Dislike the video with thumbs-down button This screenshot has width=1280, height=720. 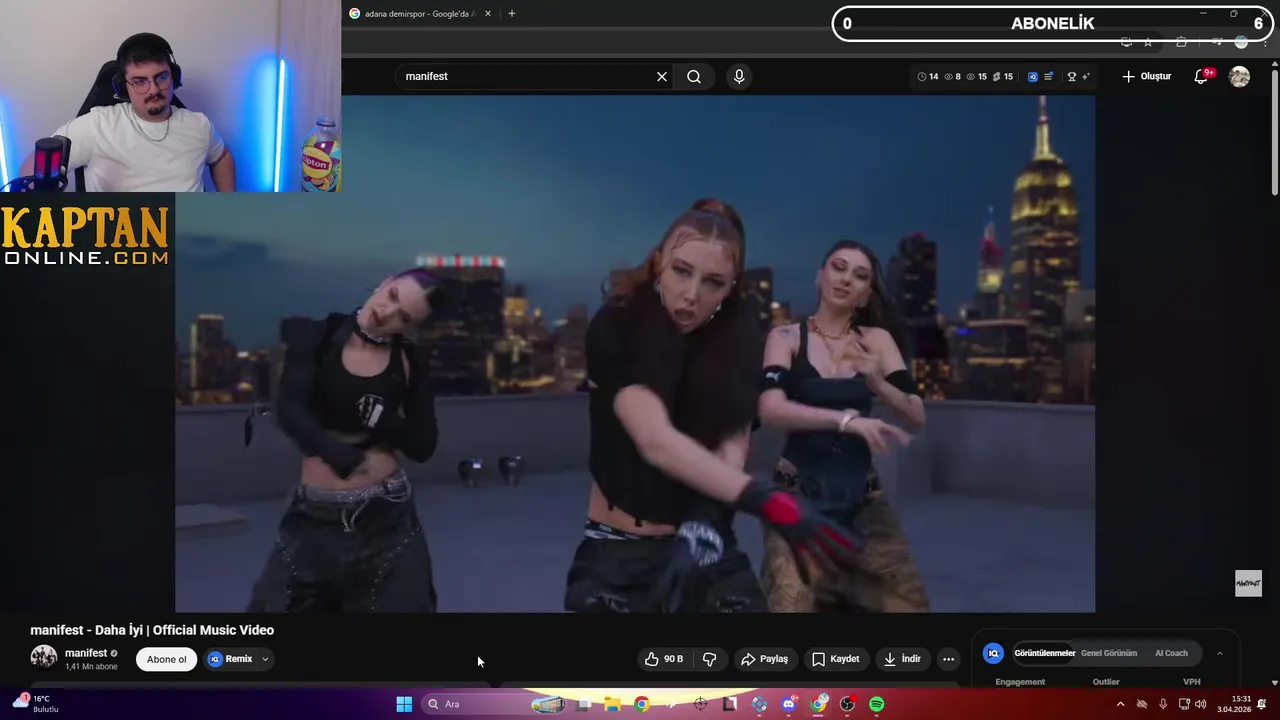tap(710, 659)
